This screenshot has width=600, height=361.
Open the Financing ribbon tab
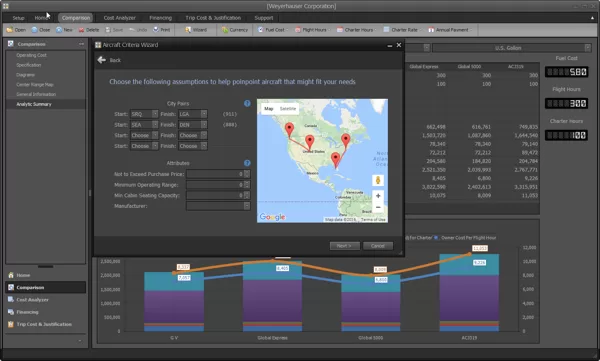(160, 18)
